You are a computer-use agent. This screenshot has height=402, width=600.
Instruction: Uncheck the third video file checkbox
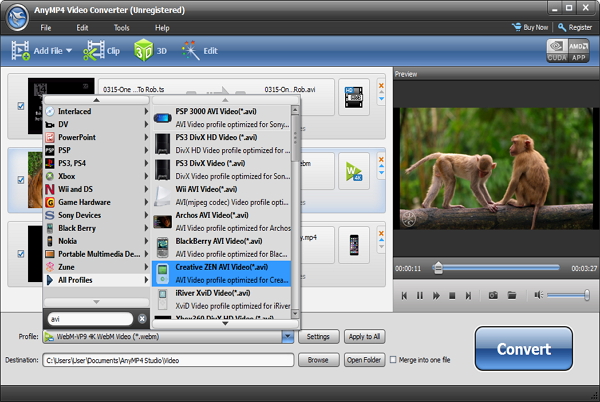pyautogui.click(x=21, y=252)
